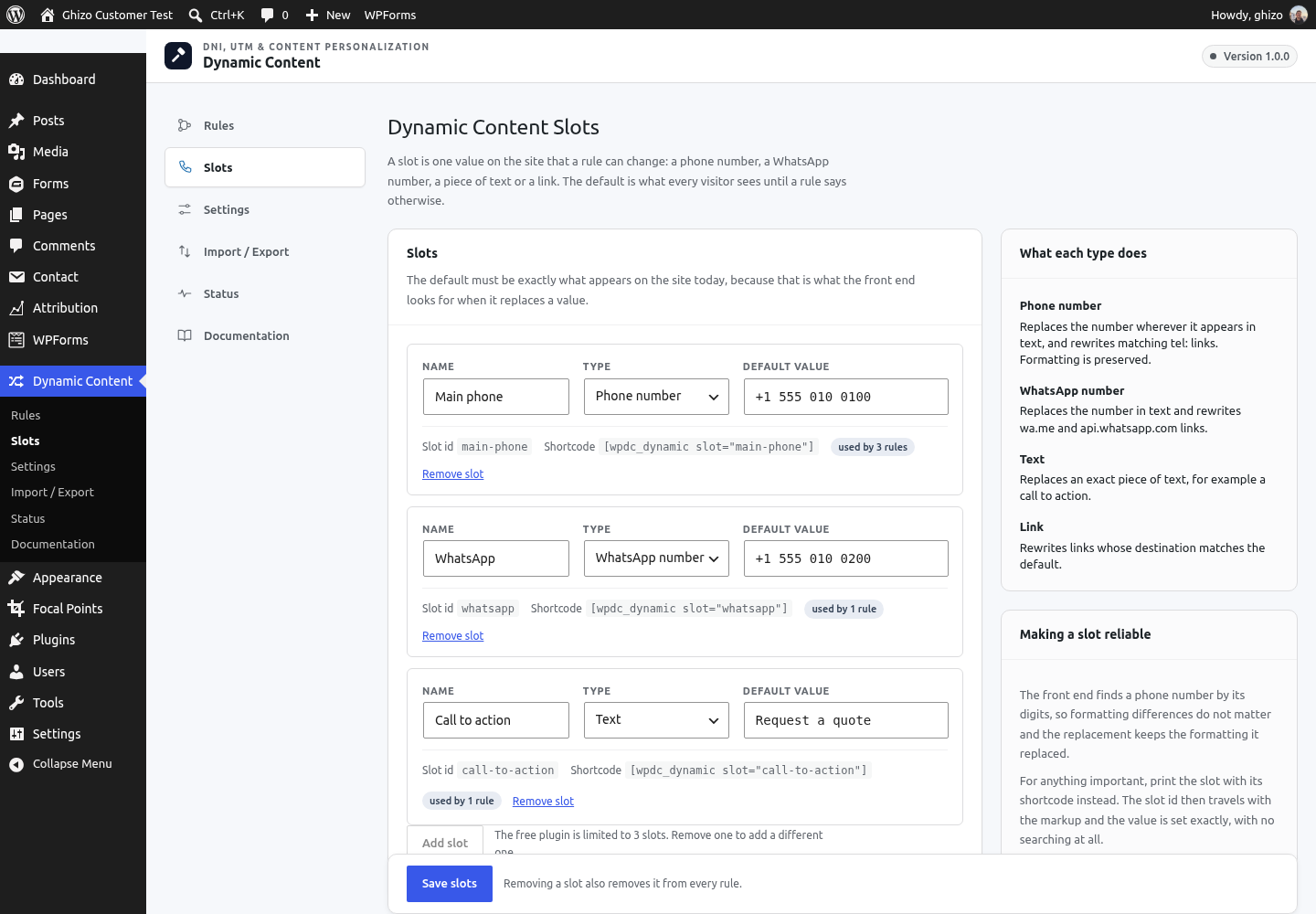Viewport: 1316px width, 914px height.
Task: Click the Users person icon
Action: click(x=16, y=672)
